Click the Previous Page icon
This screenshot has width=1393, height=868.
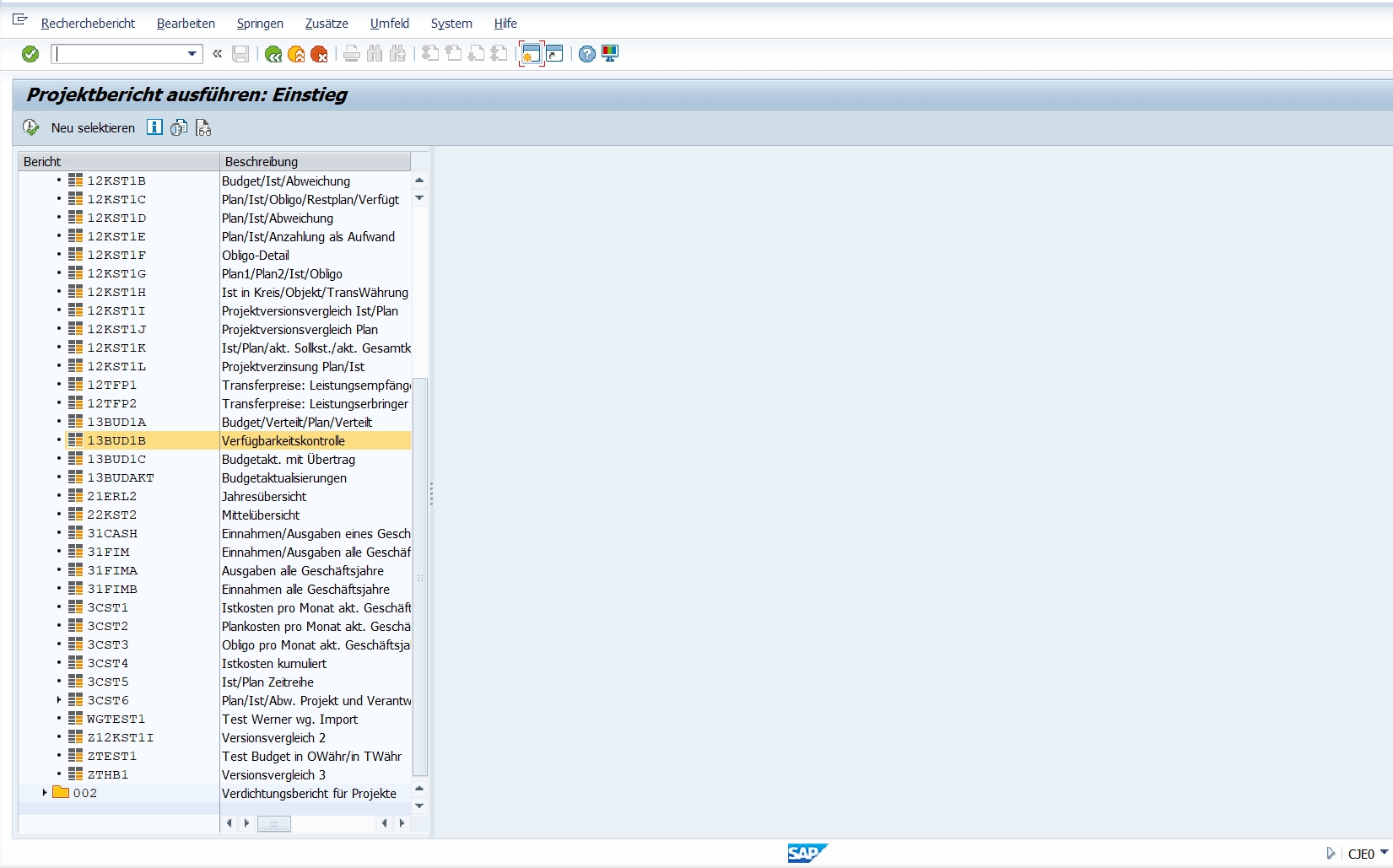point(453,54)
